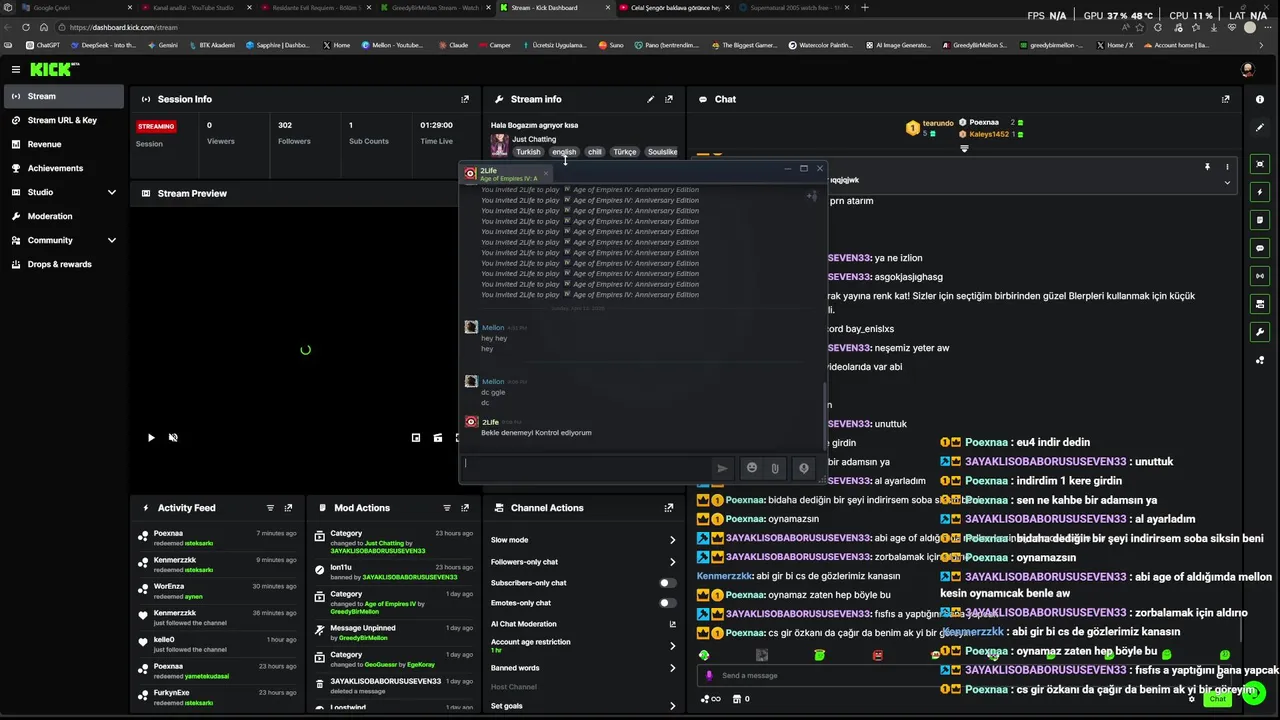Pop out the Mod Actions panel
The image size is (1280, 720).
tap(465, 508)
